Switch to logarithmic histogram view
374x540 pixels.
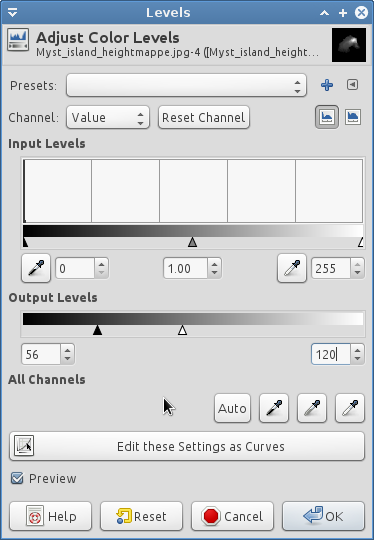(353, 117)
